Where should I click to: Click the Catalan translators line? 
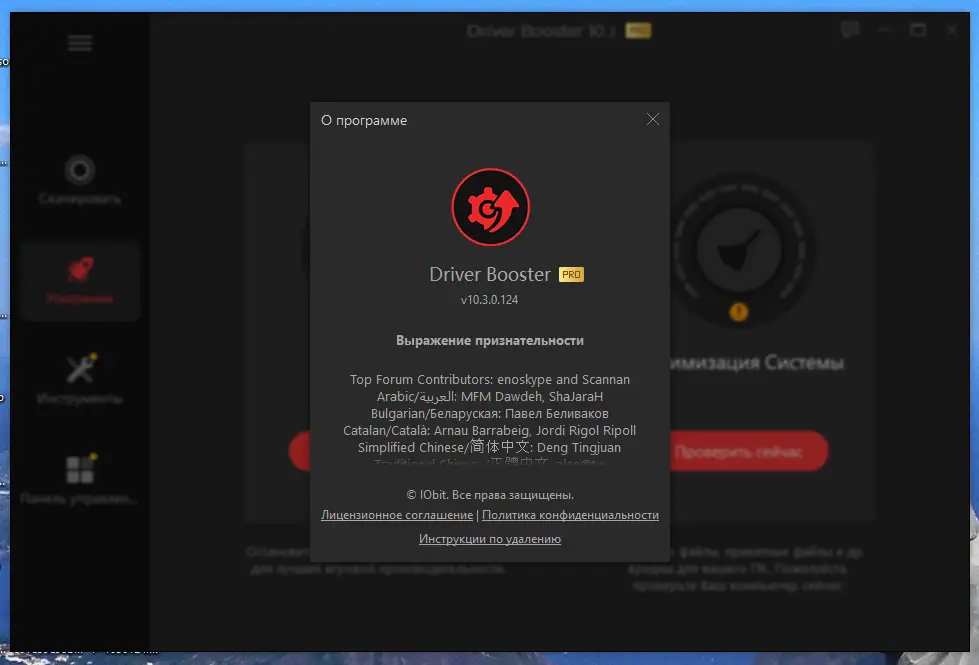click(x=490, y=430)
